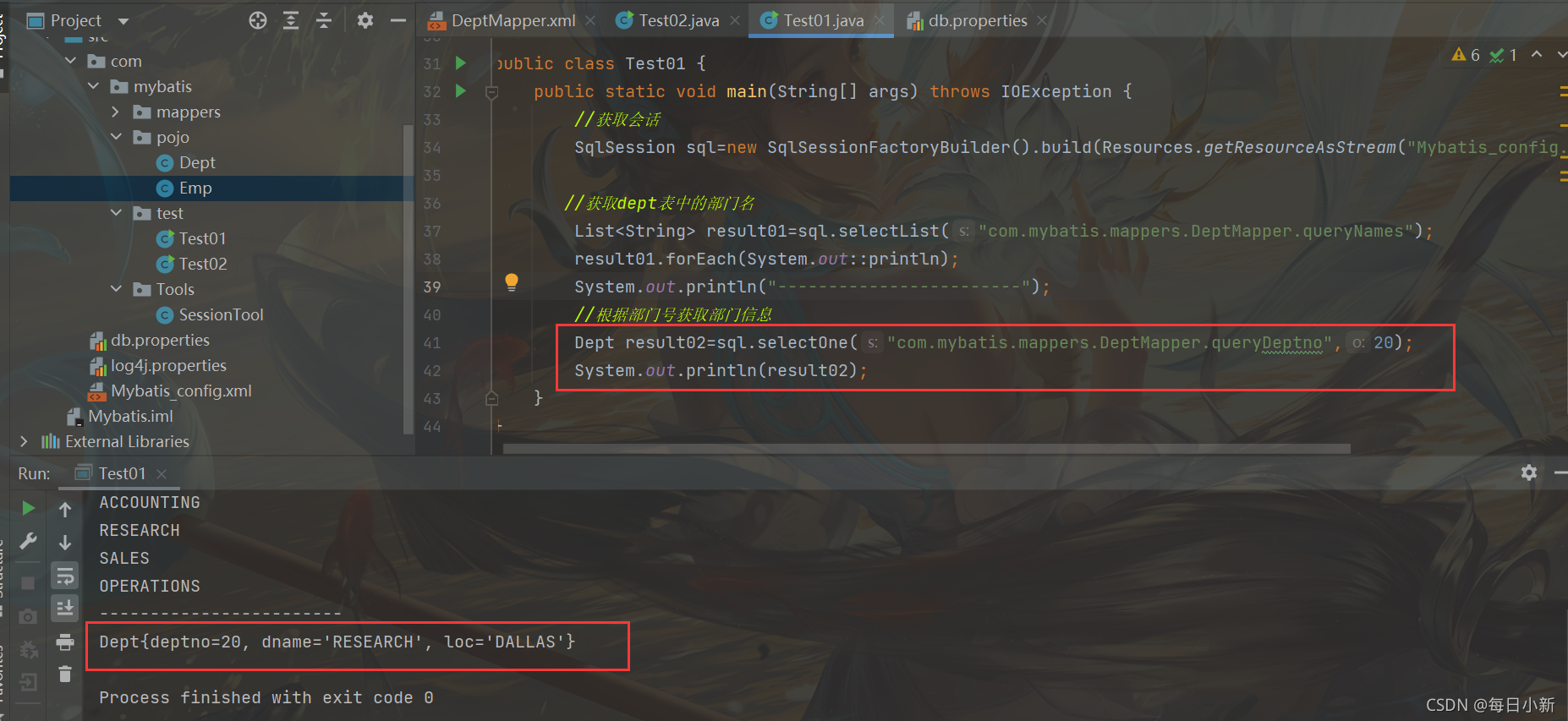The width and height of the screenshot is (1568, 721).
Task: Open the Project view dropdown
Action: click(x=123, y=21)
